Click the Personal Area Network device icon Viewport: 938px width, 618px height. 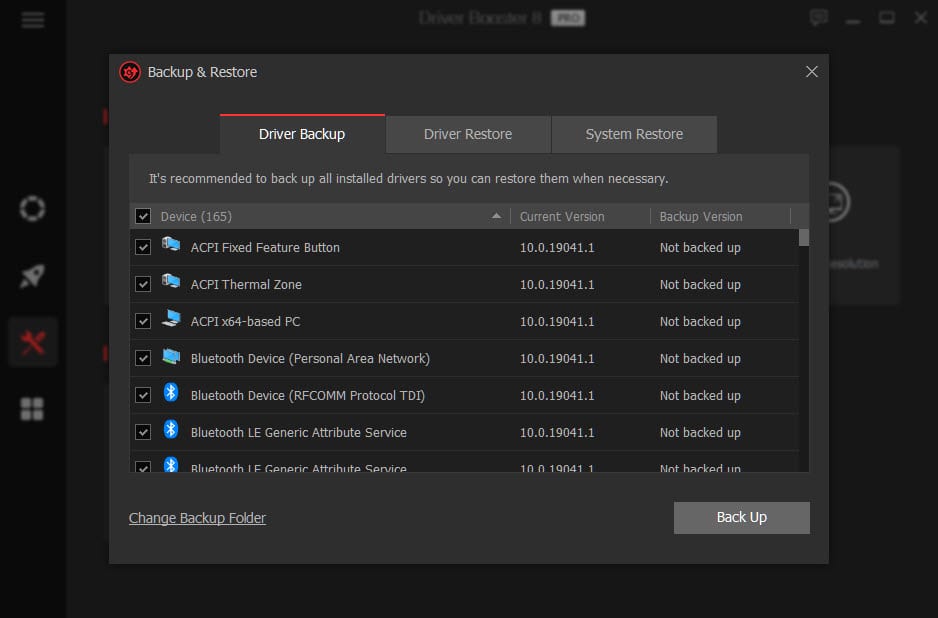tap(171, 357)
